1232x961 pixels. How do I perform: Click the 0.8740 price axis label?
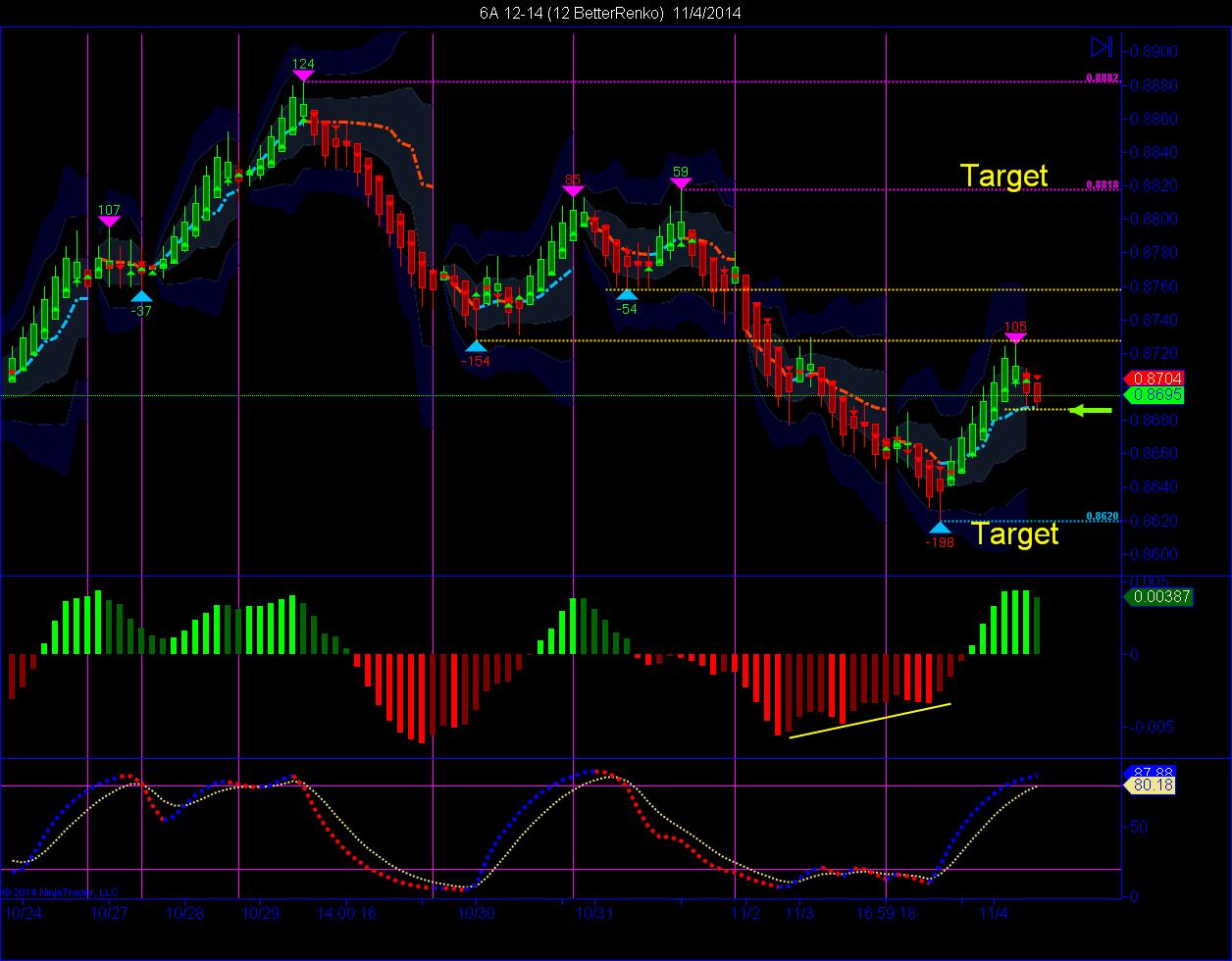click(1154, 320)
